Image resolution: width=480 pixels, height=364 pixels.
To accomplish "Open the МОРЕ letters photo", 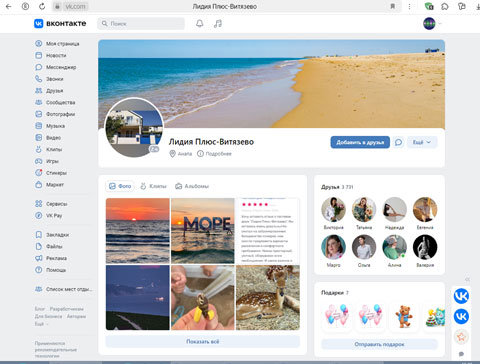I will coord(203,231).
